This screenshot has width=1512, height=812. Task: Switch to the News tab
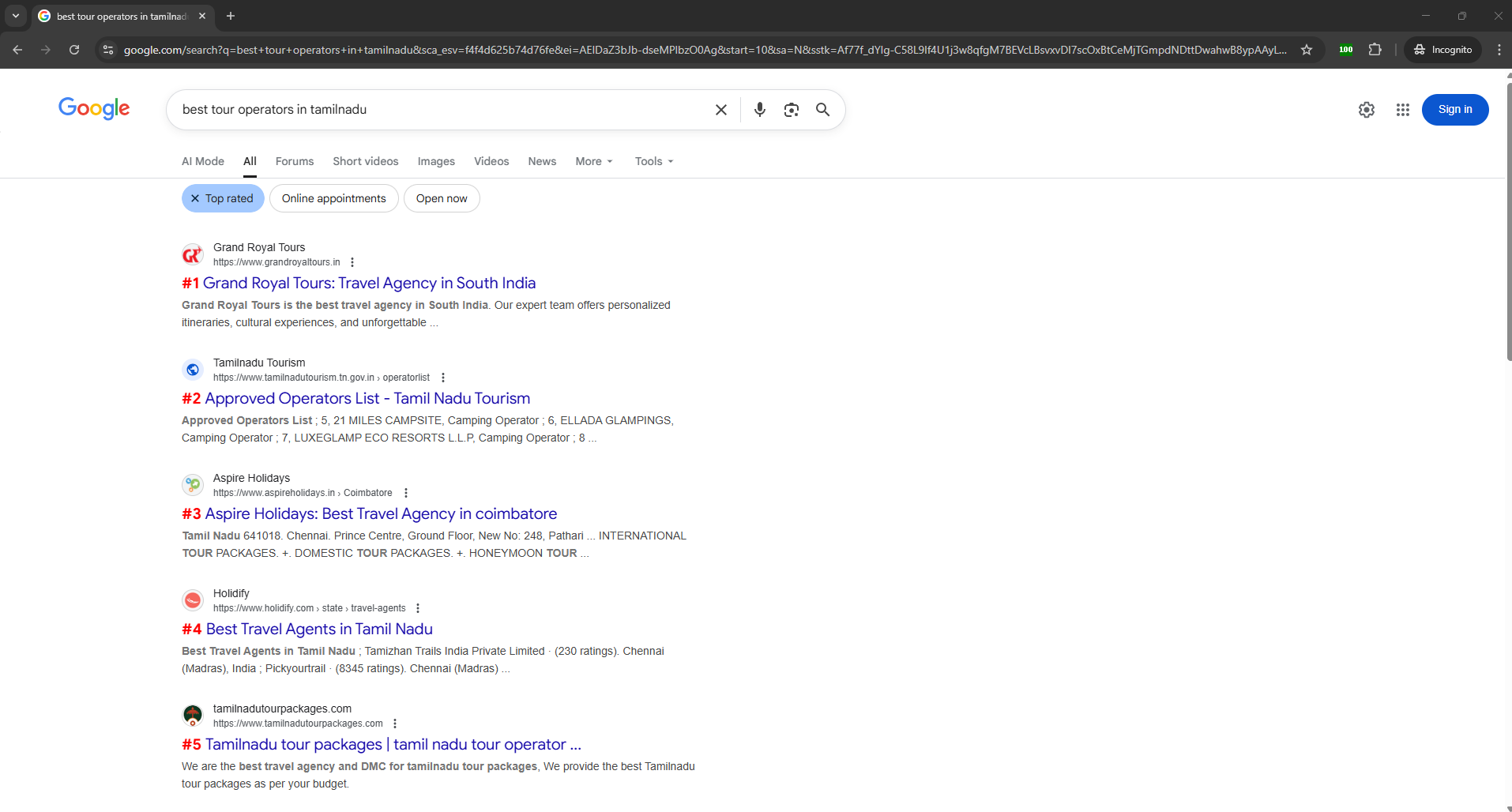(542, 161)
